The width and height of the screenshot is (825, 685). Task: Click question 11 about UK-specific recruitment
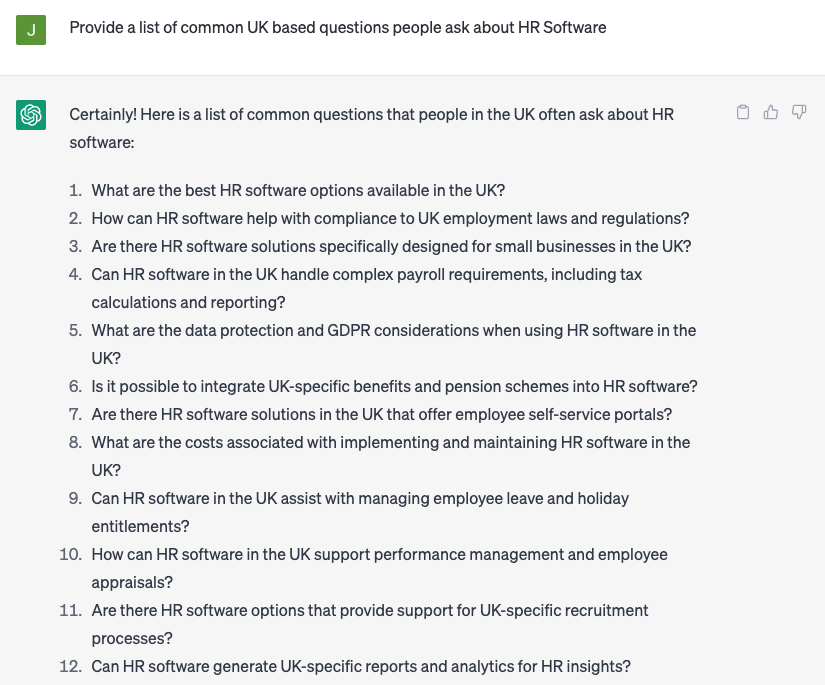point(370,624)
